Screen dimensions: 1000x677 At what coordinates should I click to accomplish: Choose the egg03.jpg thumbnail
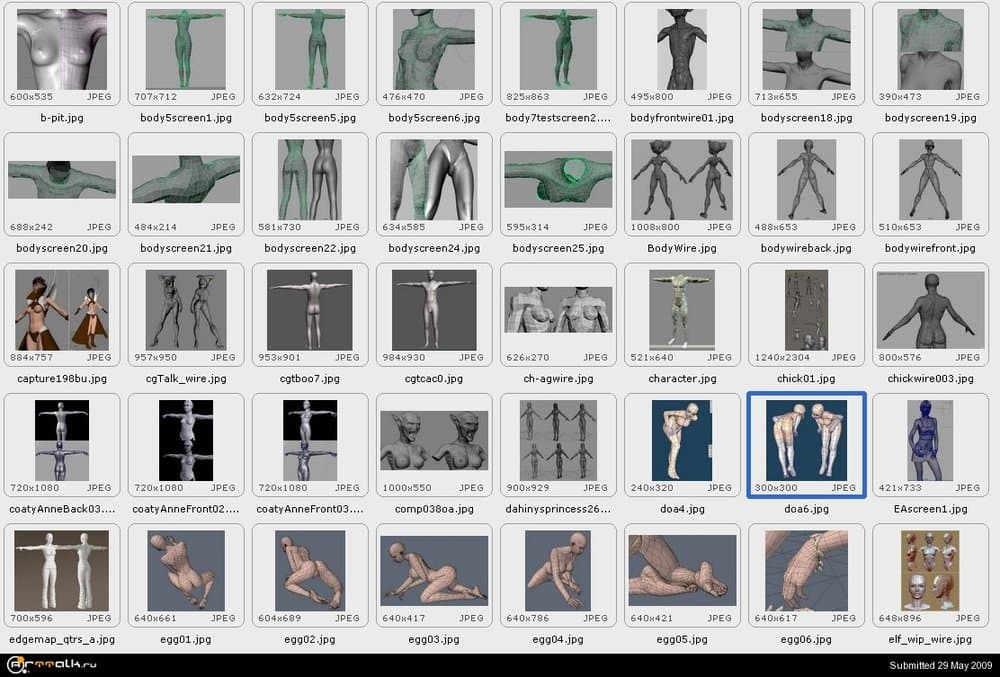click(434, 570)
